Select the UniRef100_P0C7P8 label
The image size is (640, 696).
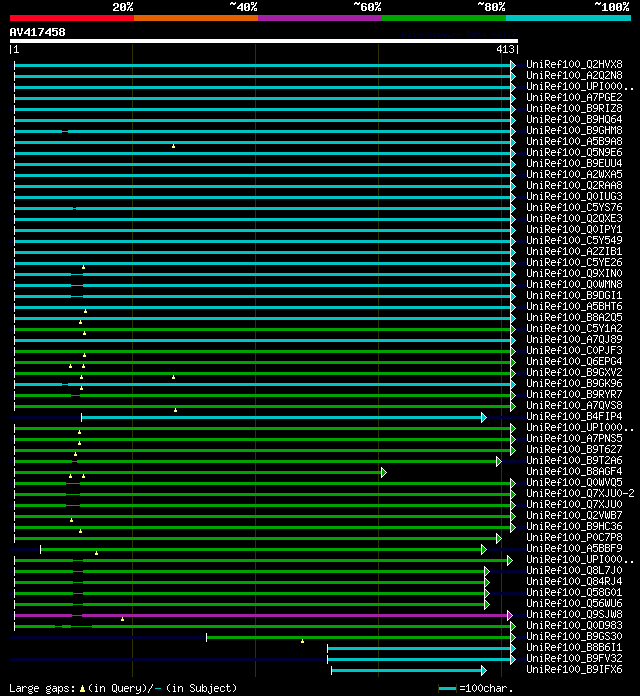pos(574,537)
